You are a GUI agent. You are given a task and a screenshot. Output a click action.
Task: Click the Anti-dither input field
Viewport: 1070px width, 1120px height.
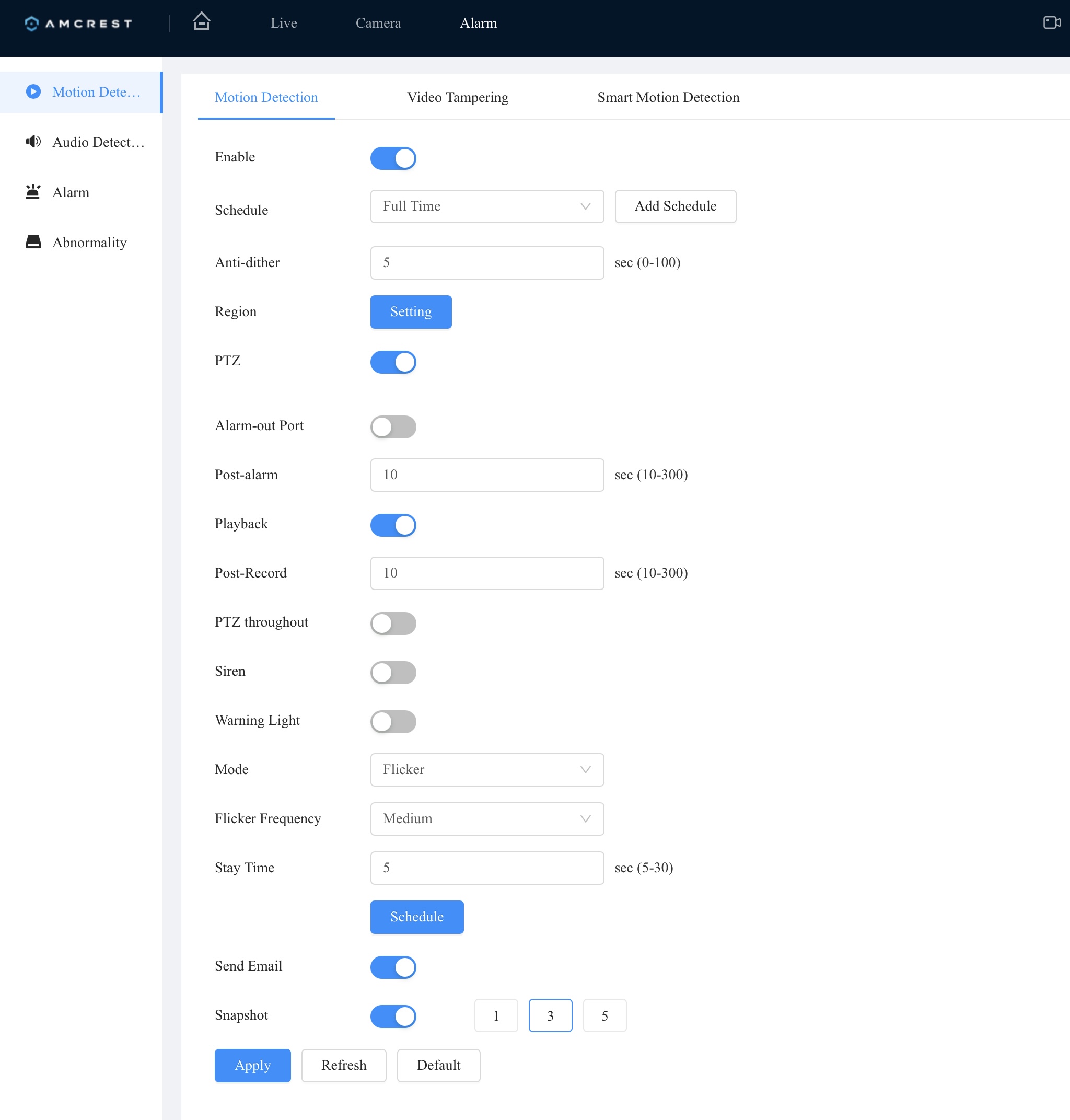coord(487,262)
